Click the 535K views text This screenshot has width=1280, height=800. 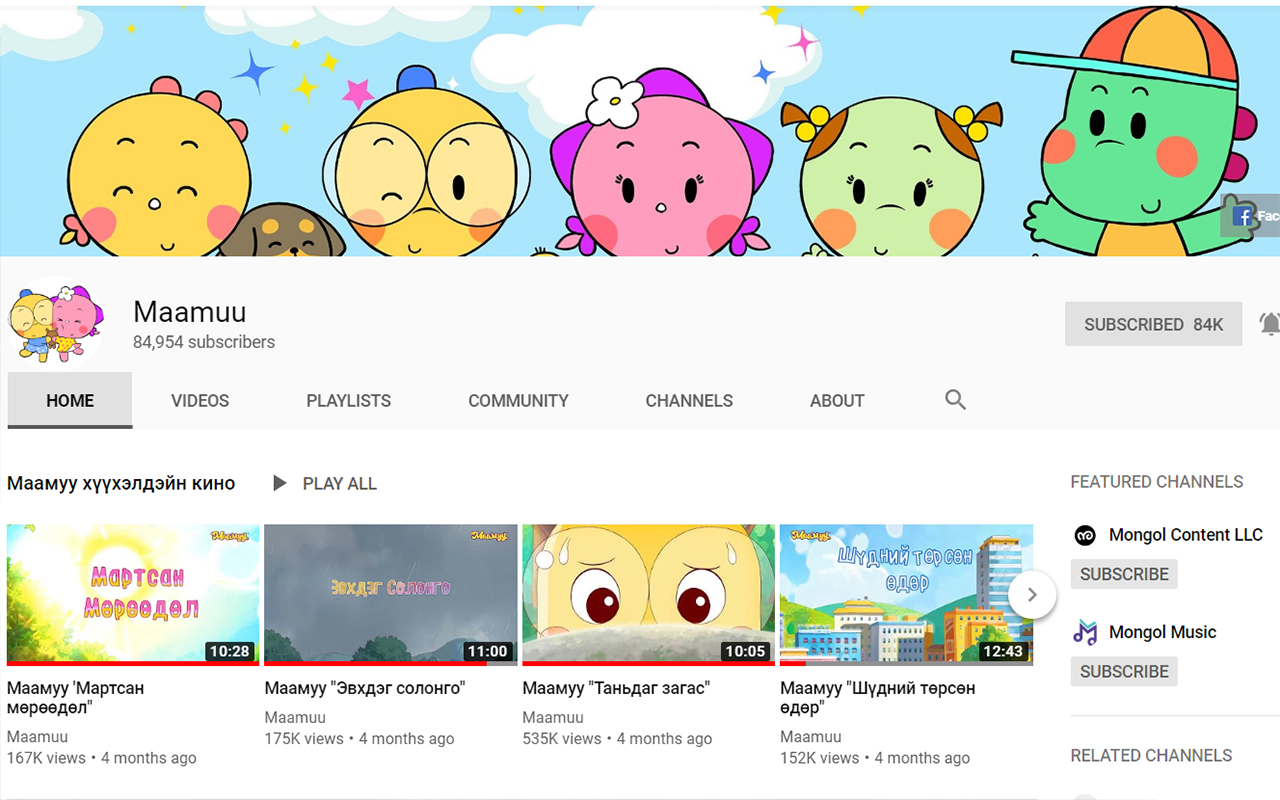(562, 739)
